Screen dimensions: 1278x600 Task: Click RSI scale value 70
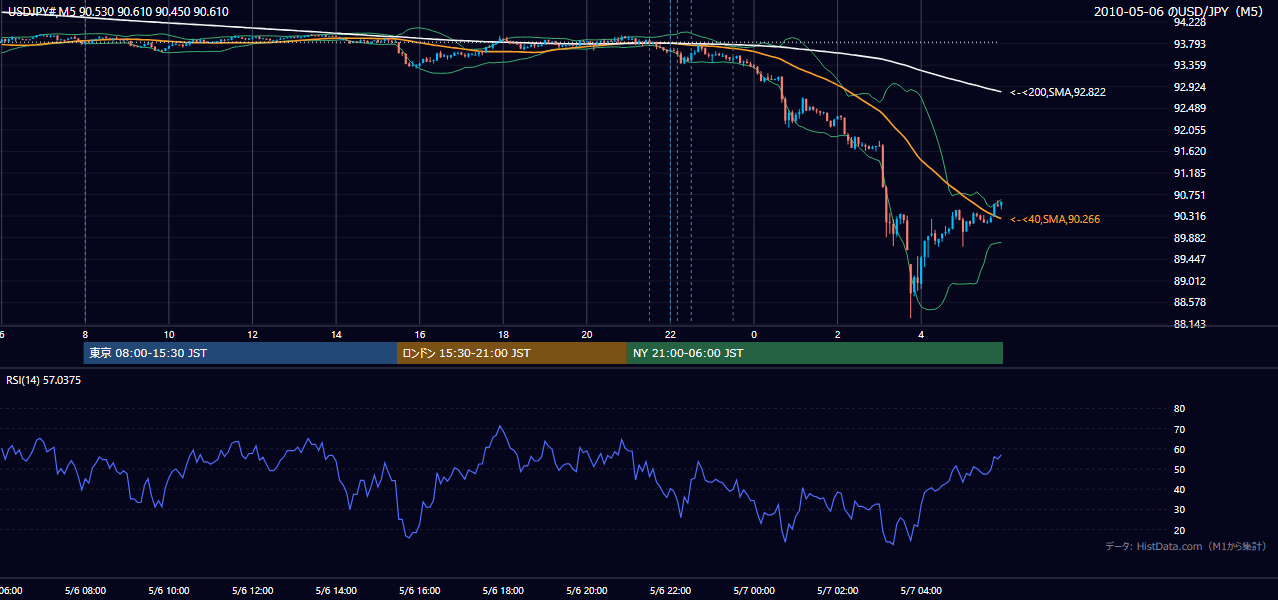[1179, 429]
